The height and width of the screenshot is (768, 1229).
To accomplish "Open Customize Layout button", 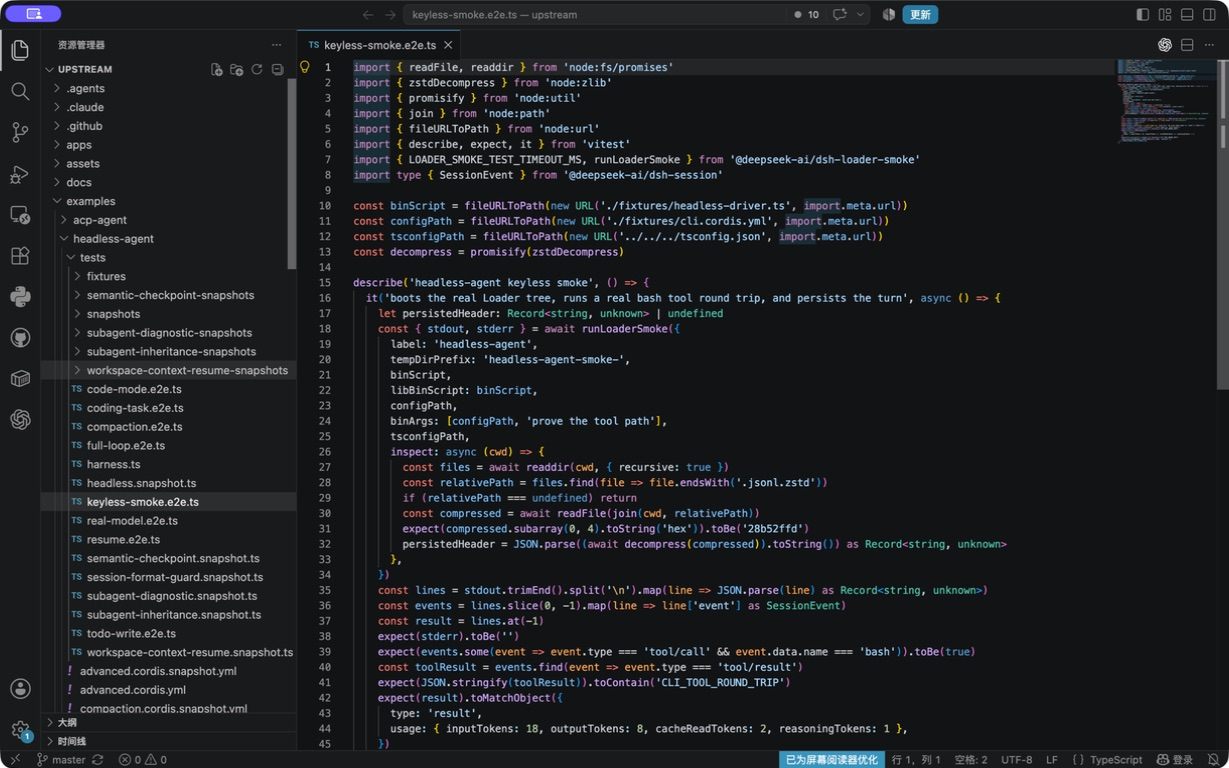I will point(1165,15).
